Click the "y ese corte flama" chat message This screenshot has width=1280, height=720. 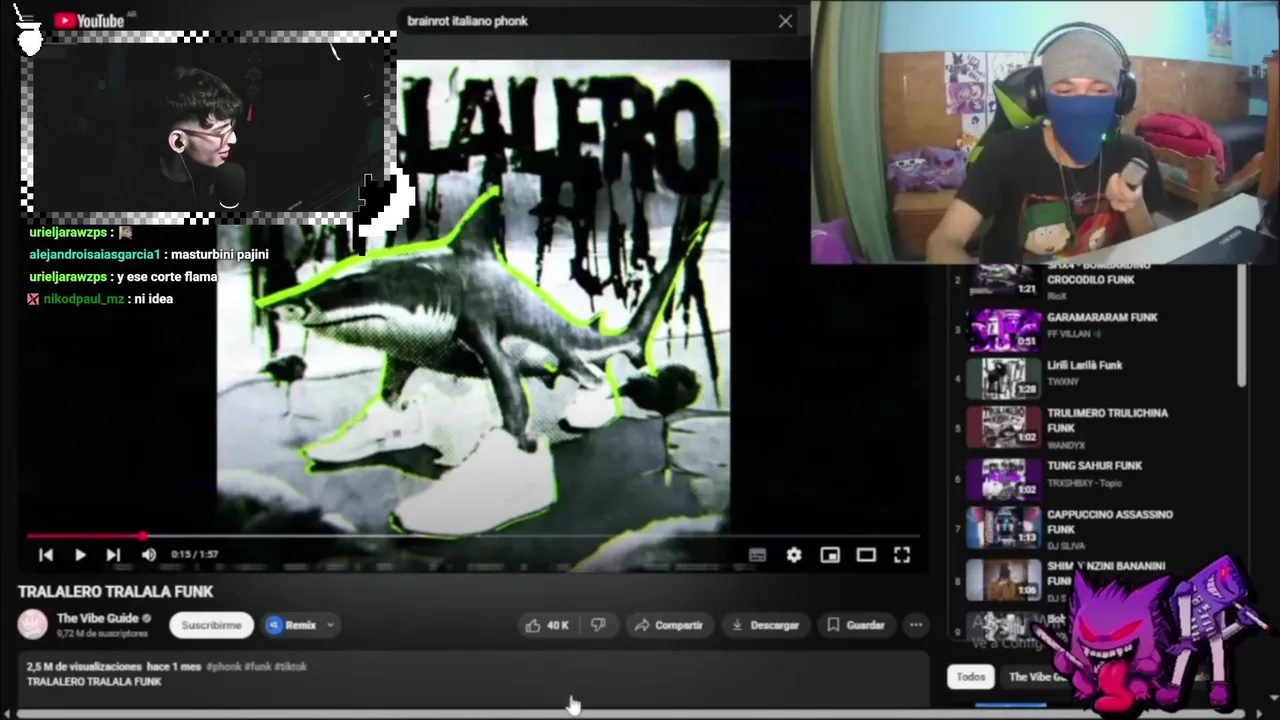click(166, 277)
